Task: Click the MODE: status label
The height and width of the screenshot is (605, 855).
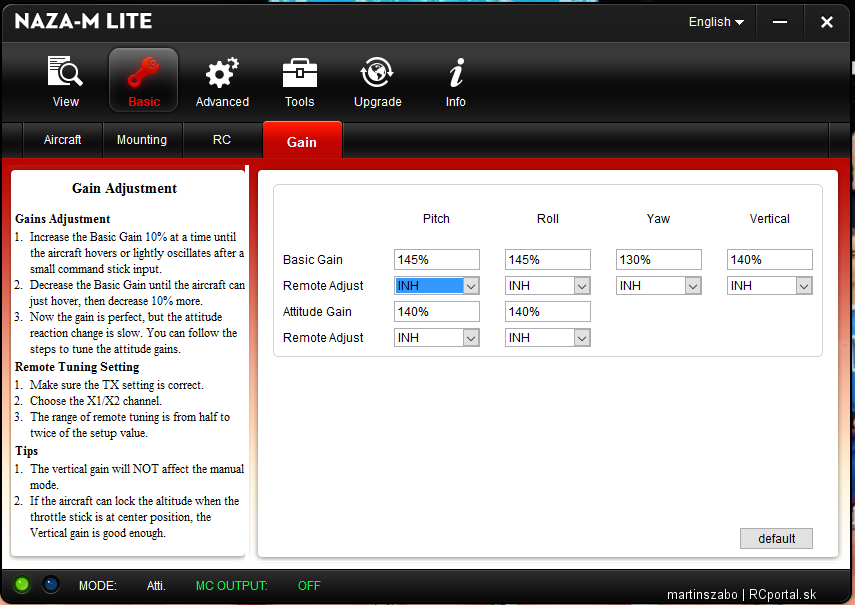Action: 98,586
